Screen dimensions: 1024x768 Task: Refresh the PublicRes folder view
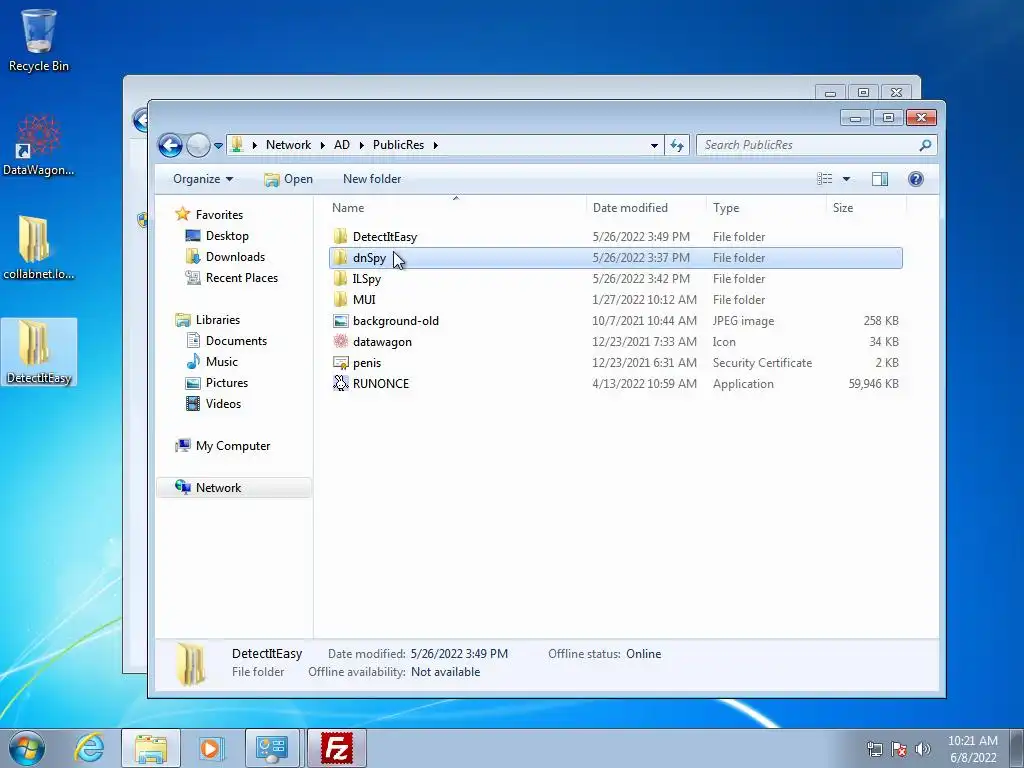click(x=677, y=145)
